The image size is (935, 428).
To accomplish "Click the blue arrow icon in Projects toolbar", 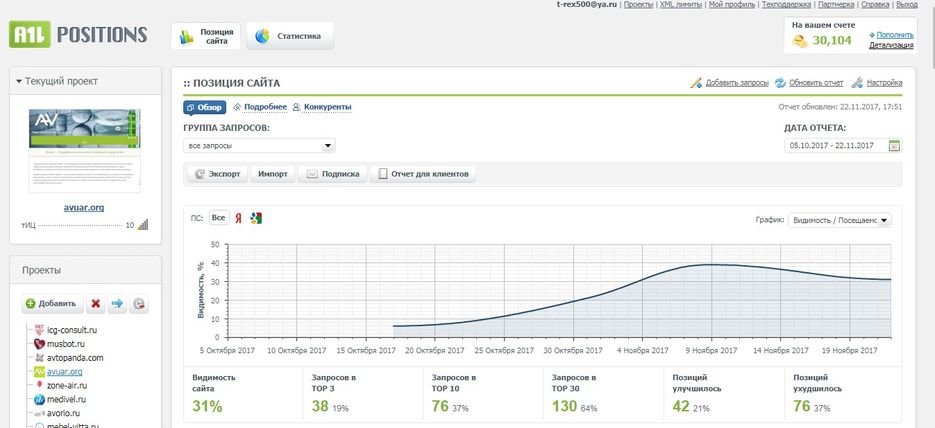I will pyautogui.click(x=117, y=303).
